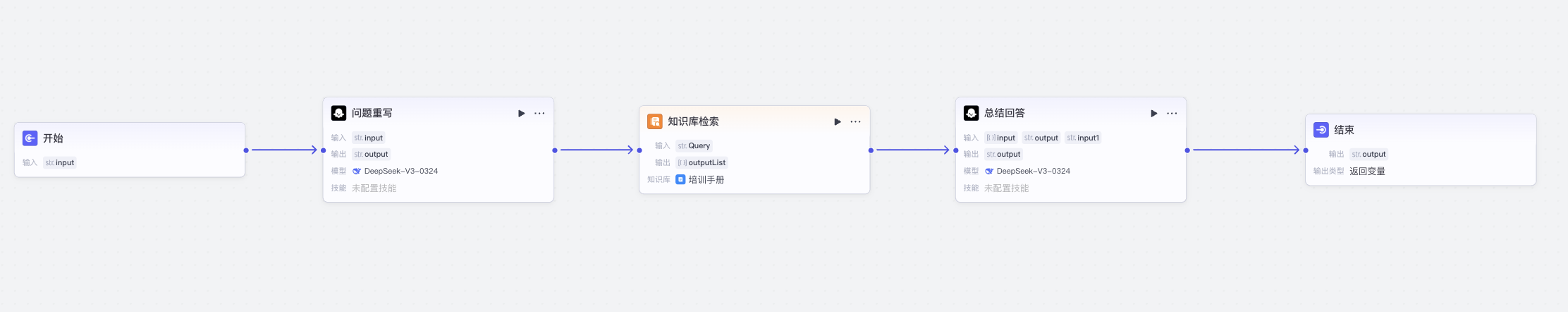
Task: Click input connector dot of 知识库检索 node
Action: (x=639, y=150)
